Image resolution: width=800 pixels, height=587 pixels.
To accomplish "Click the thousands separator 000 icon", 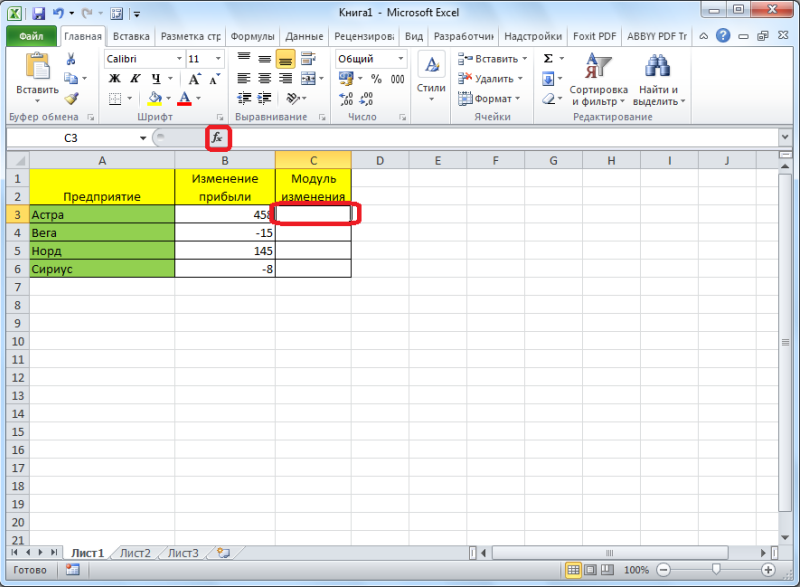I will [x=397, y=79].
